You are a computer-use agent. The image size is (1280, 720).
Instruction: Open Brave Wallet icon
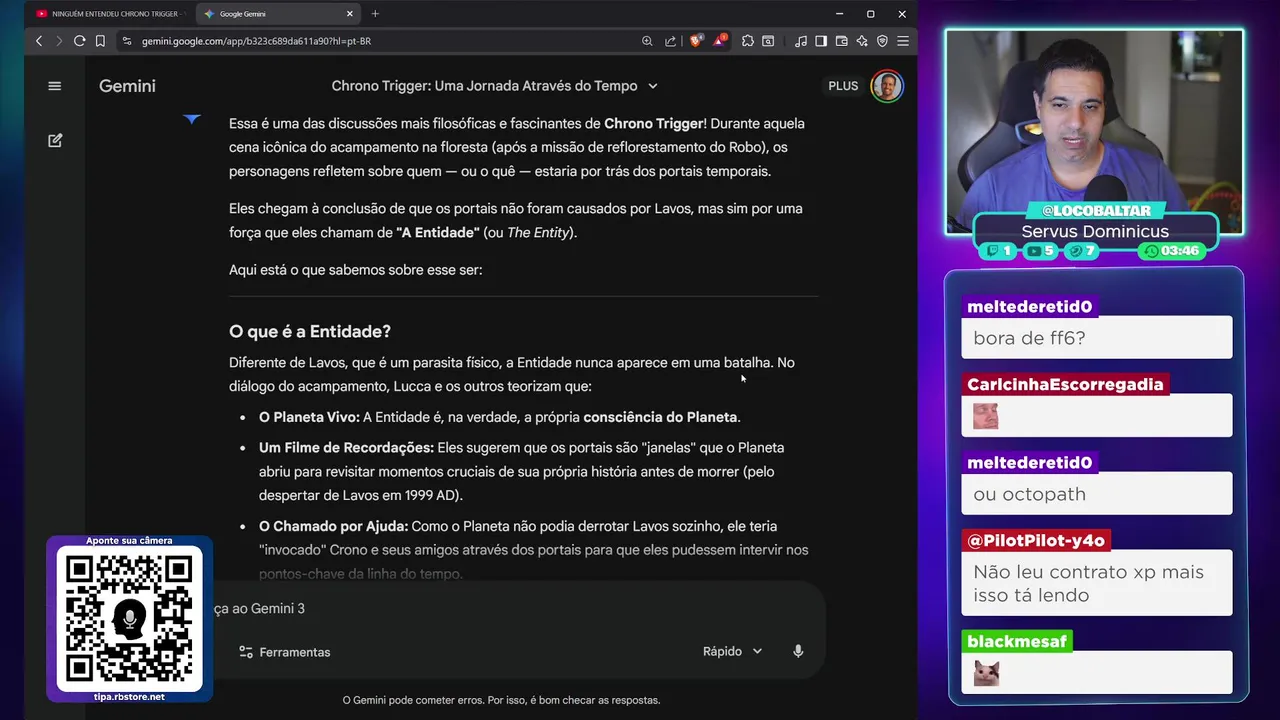click(x=841, y=41)
